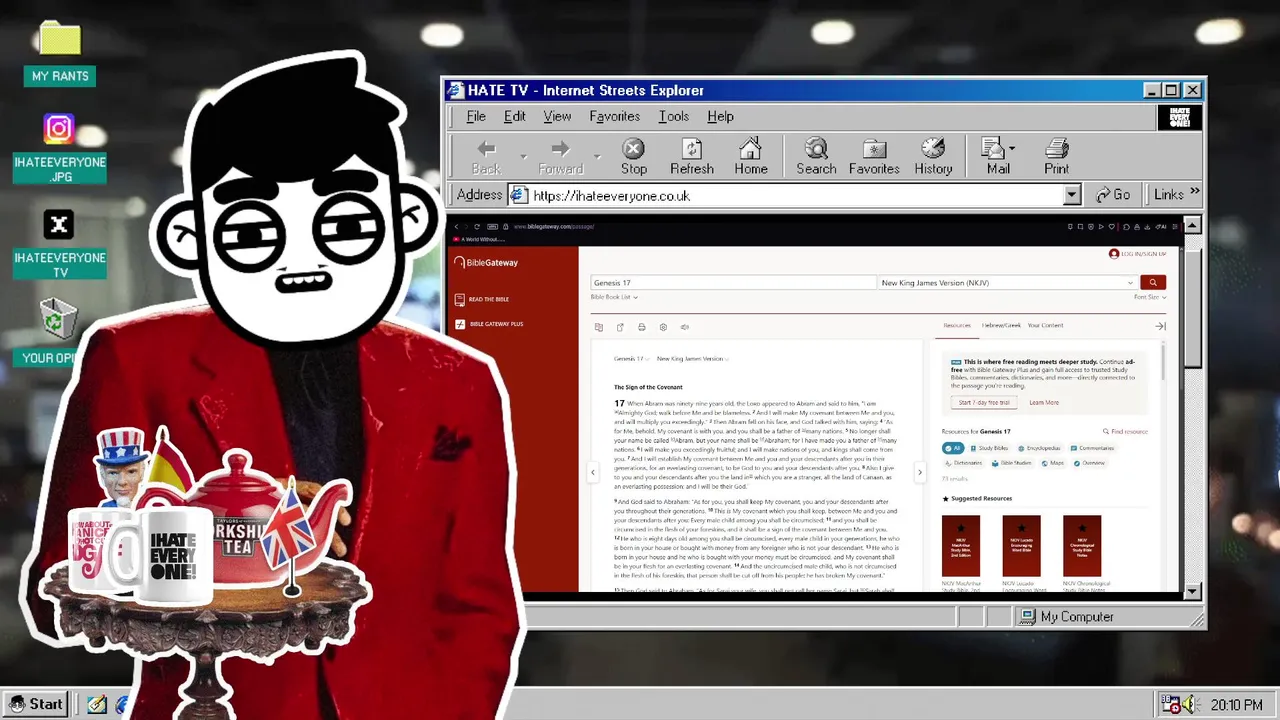The height and width of the screenshot is (720, 1280).
Task: Click the embedded browser reload icon
Action: click(476, 227)
